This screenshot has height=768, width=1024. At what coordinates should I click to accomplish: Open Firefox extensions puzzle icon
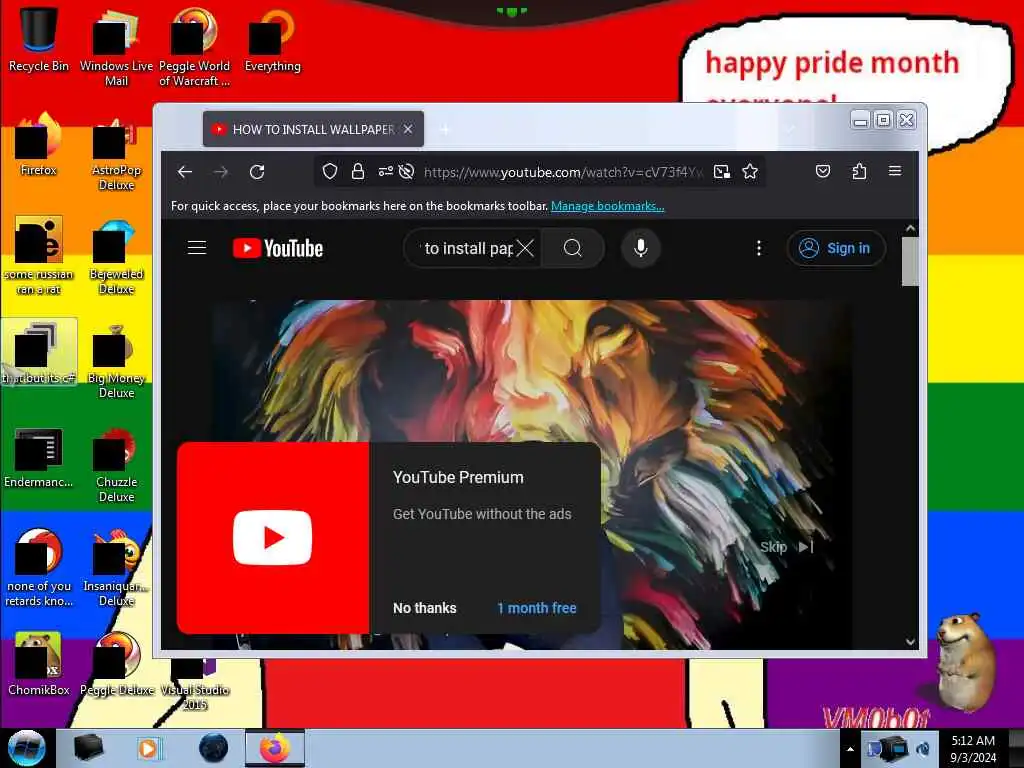click(x=859, y=171)
